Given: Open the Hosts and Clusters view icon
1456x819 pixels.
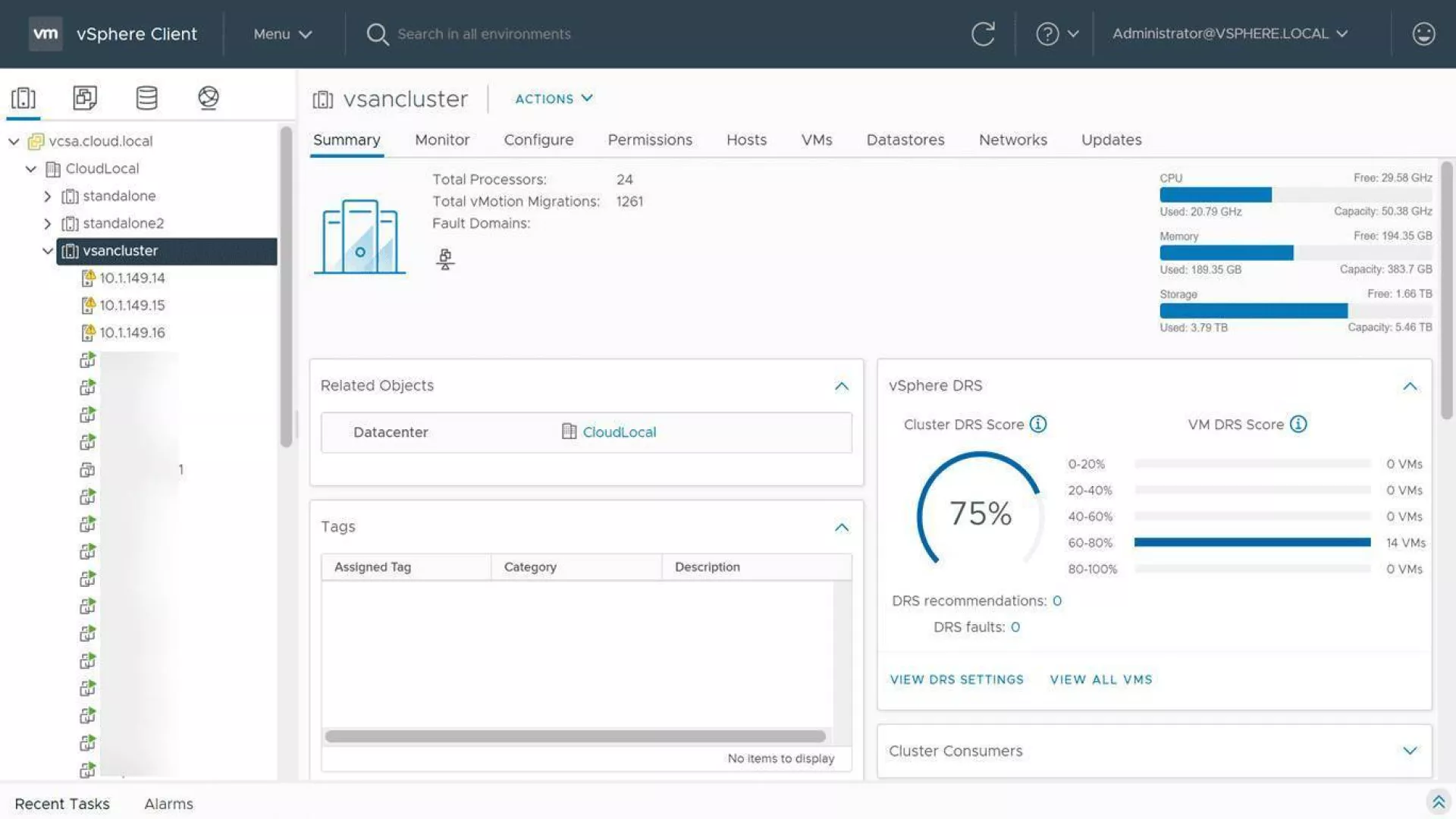Looking at the screenshot, I should pyautogui.click(x=24, y=98).
